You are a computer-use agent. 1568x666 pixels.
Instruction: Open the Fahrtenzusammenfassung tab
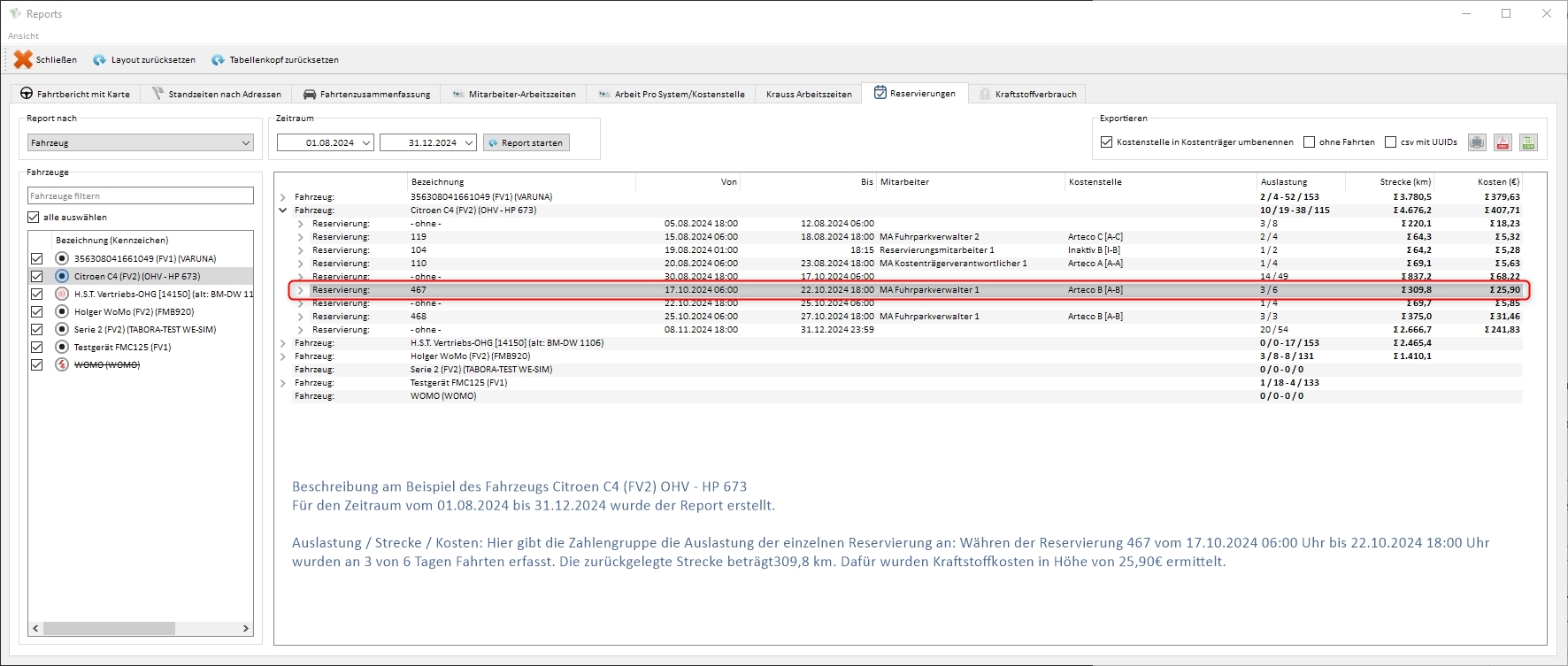pyautogui.click(x=366, y=94)
